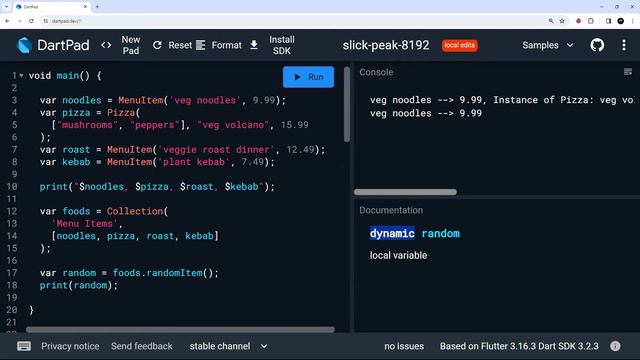Click the editor vertical scrollbar thumb
Image resolution: width=640 pixels, height=360 pixels.
pyautogui.click(x=347, y=104)
